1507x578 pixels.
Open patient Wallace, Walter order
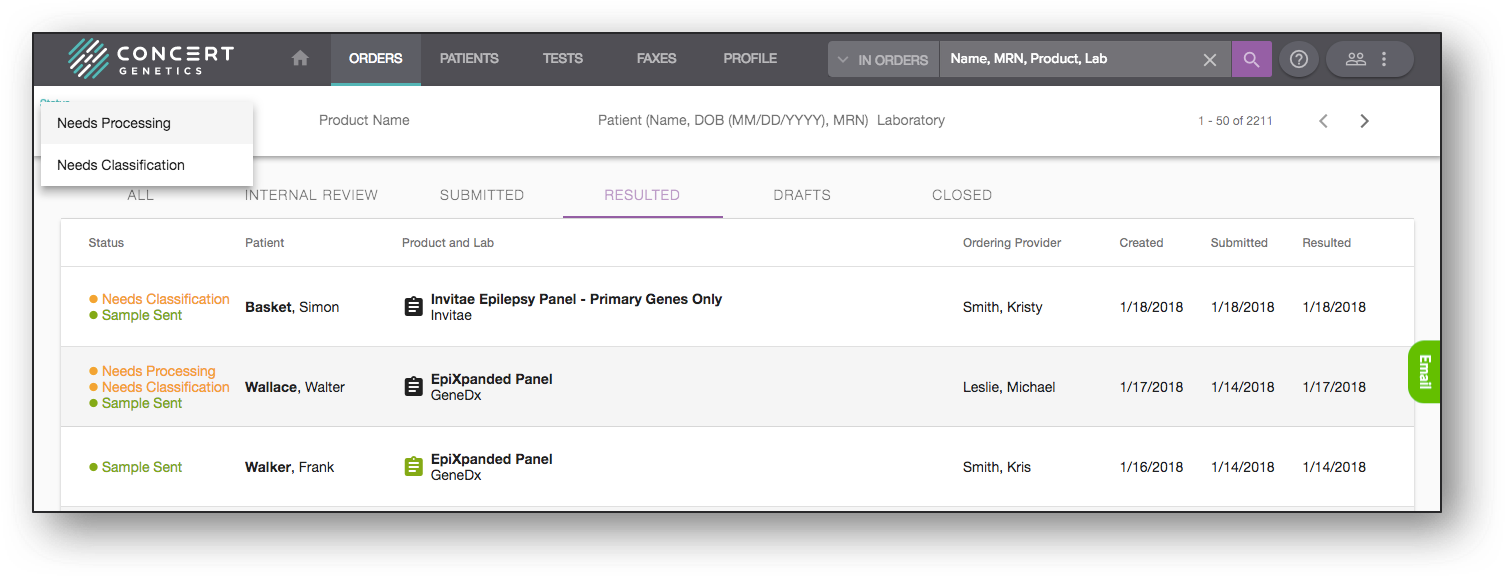coord(295,387)
